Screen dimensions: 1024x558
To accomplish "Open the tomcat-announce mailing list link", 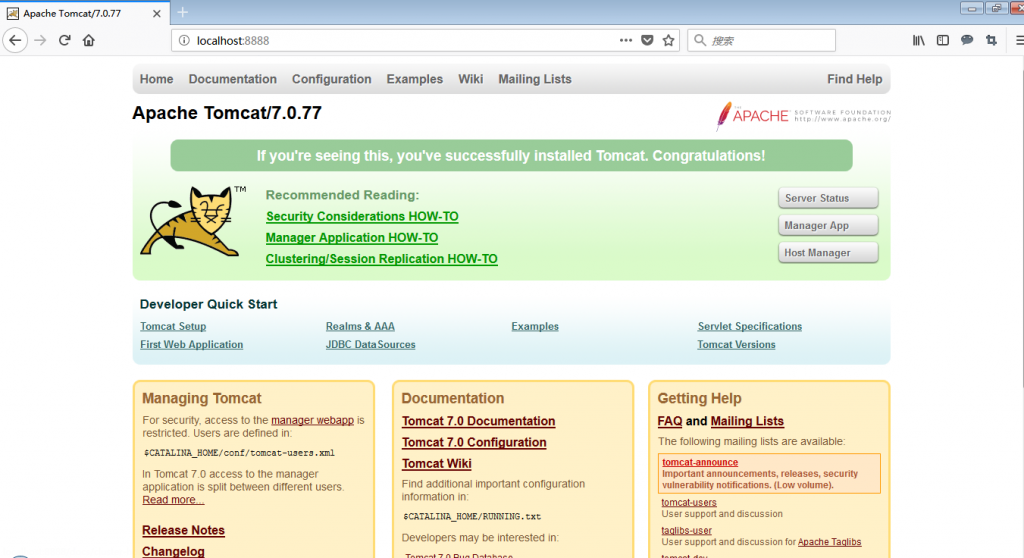I will 700,462.
